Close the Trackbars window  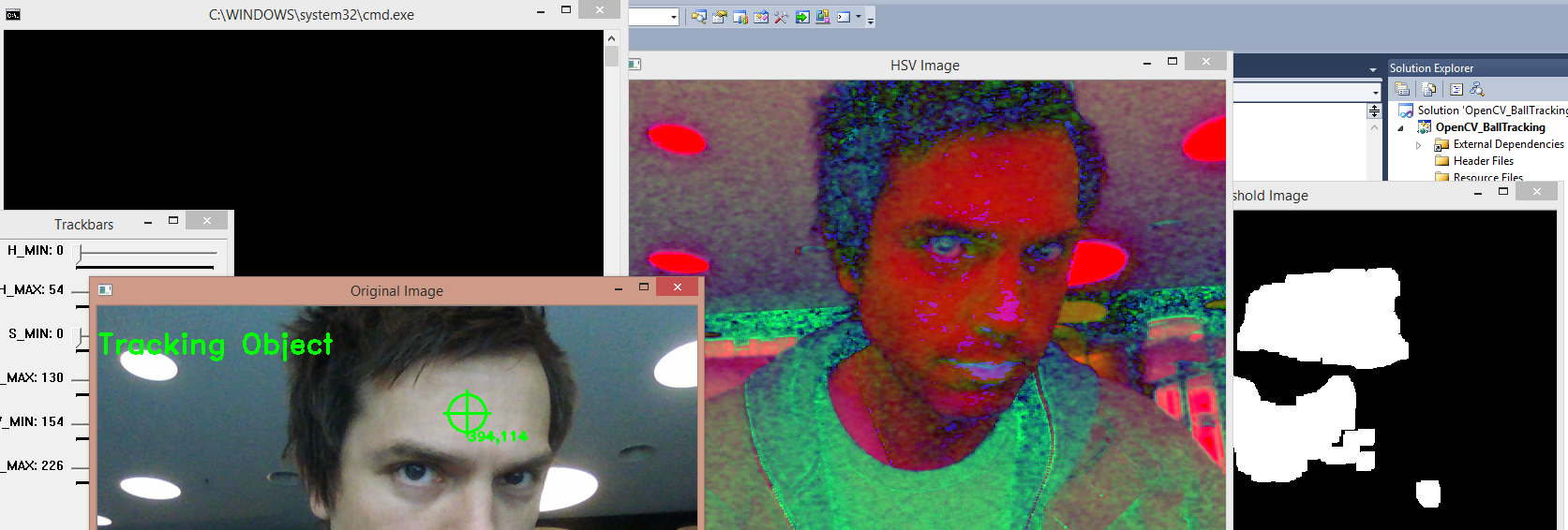[206, 220]
